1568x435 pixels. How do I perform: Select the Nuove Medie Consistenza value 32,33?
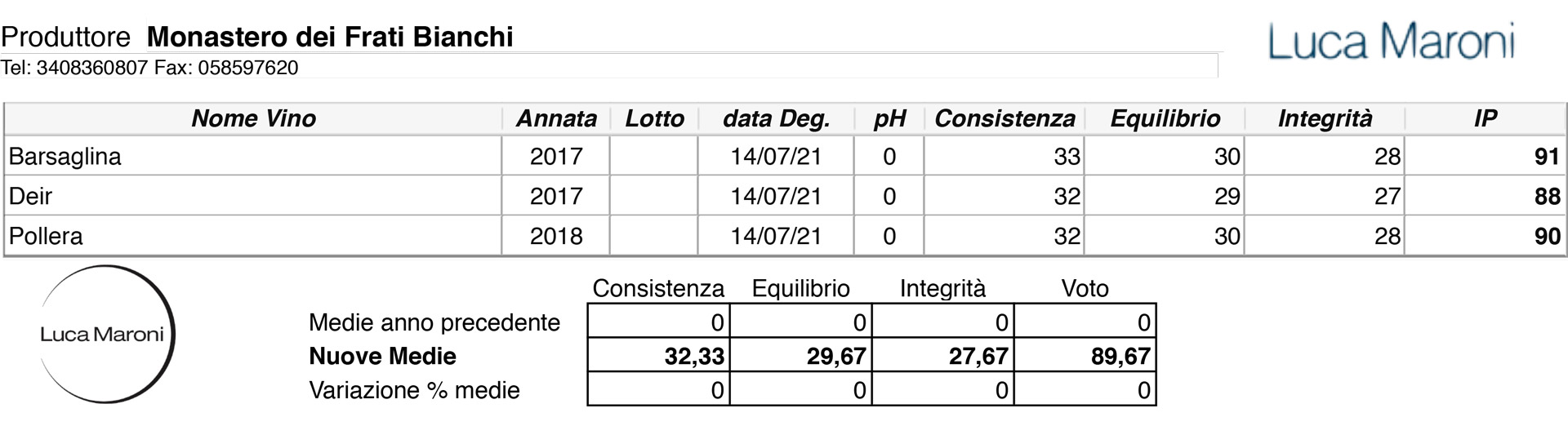694,357
